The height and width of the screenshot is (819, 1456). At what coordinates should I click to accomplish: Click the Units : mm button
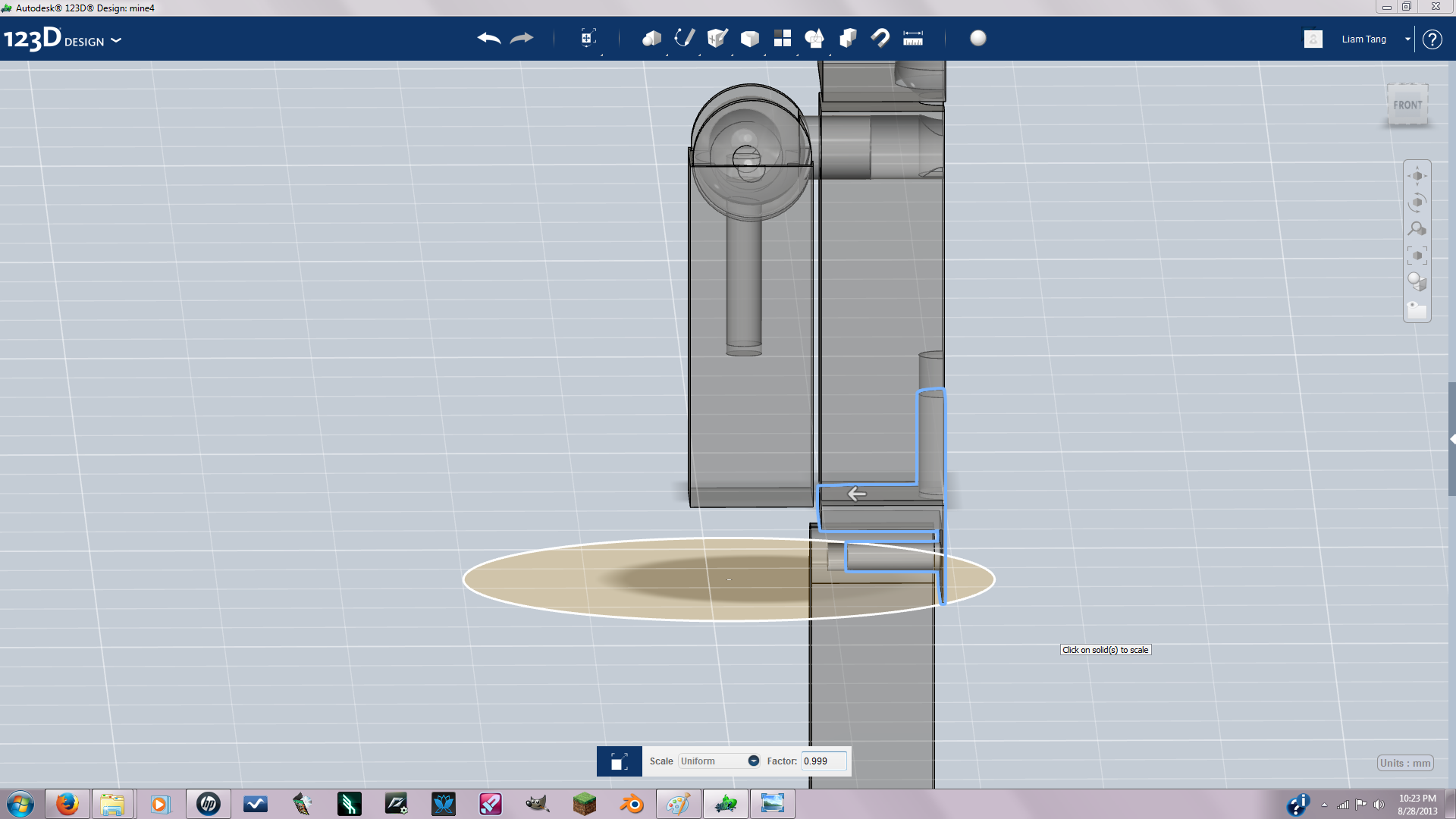click(x=1405, y=763)
